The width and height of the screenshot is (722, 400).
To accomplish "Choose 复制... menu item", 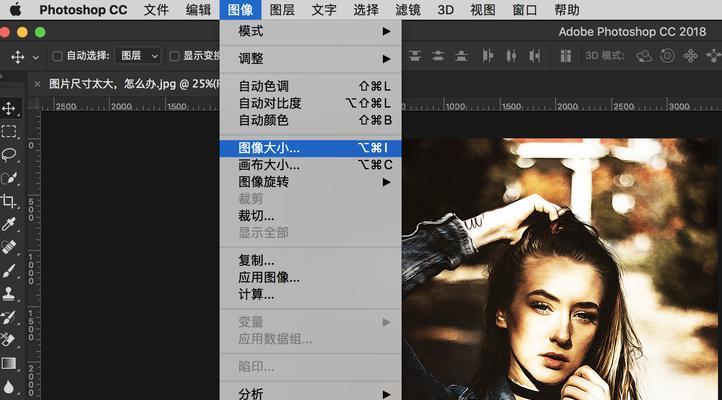I will point(310,261).
